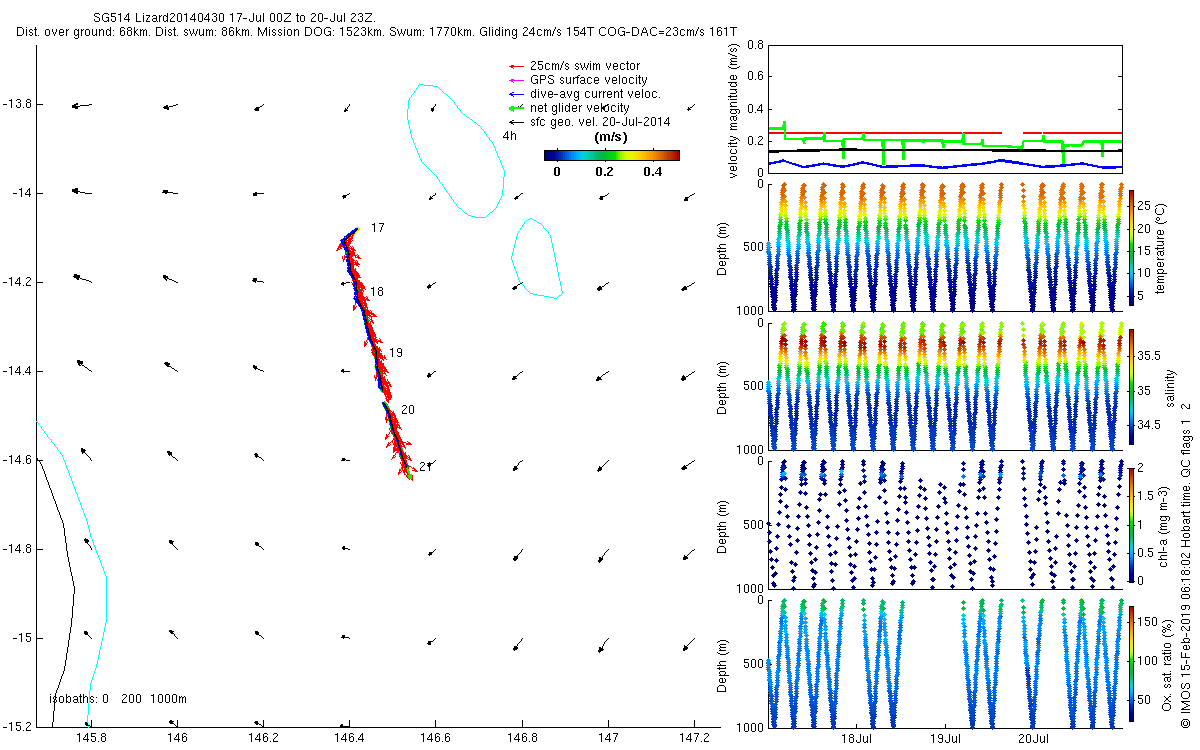Viewport: 1200px width, 750px height.
Task: Click the 4h label beside the contour
Action: 510,136
